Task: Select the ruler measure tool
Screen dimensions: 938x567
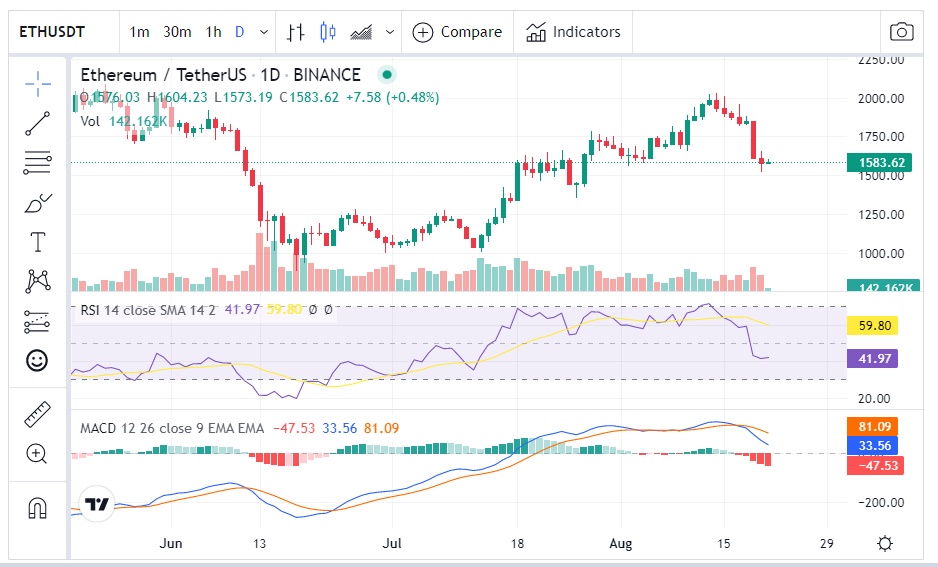Action: tap(38, 414)
